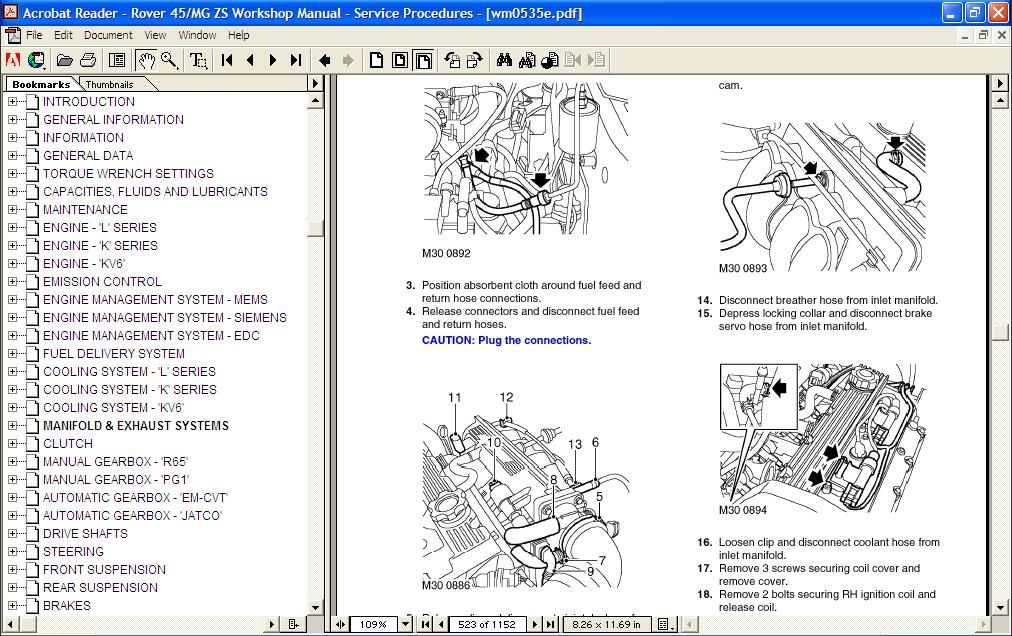Select the Hand tool
The image size is (1012, 636).
point(147,61)
